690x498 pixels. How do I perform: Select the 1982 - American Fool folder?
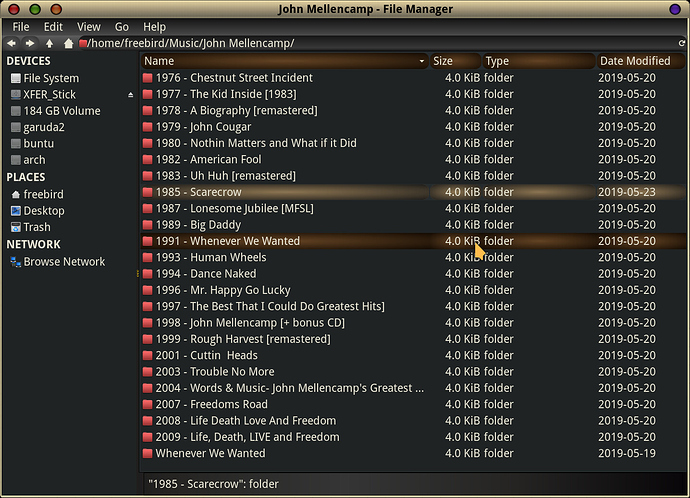point(413,159)
